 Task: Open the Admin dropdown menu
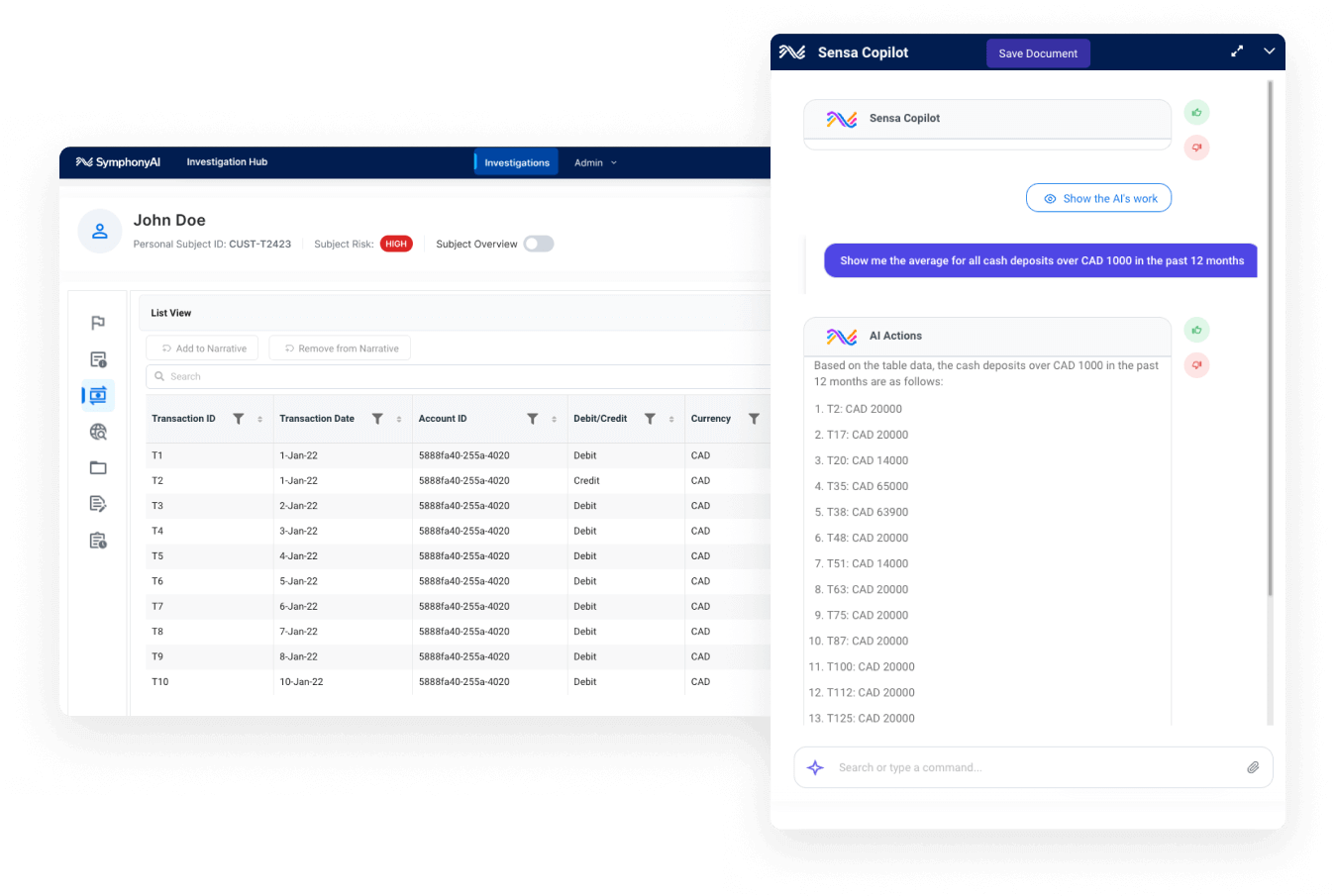tap(595, 162)
